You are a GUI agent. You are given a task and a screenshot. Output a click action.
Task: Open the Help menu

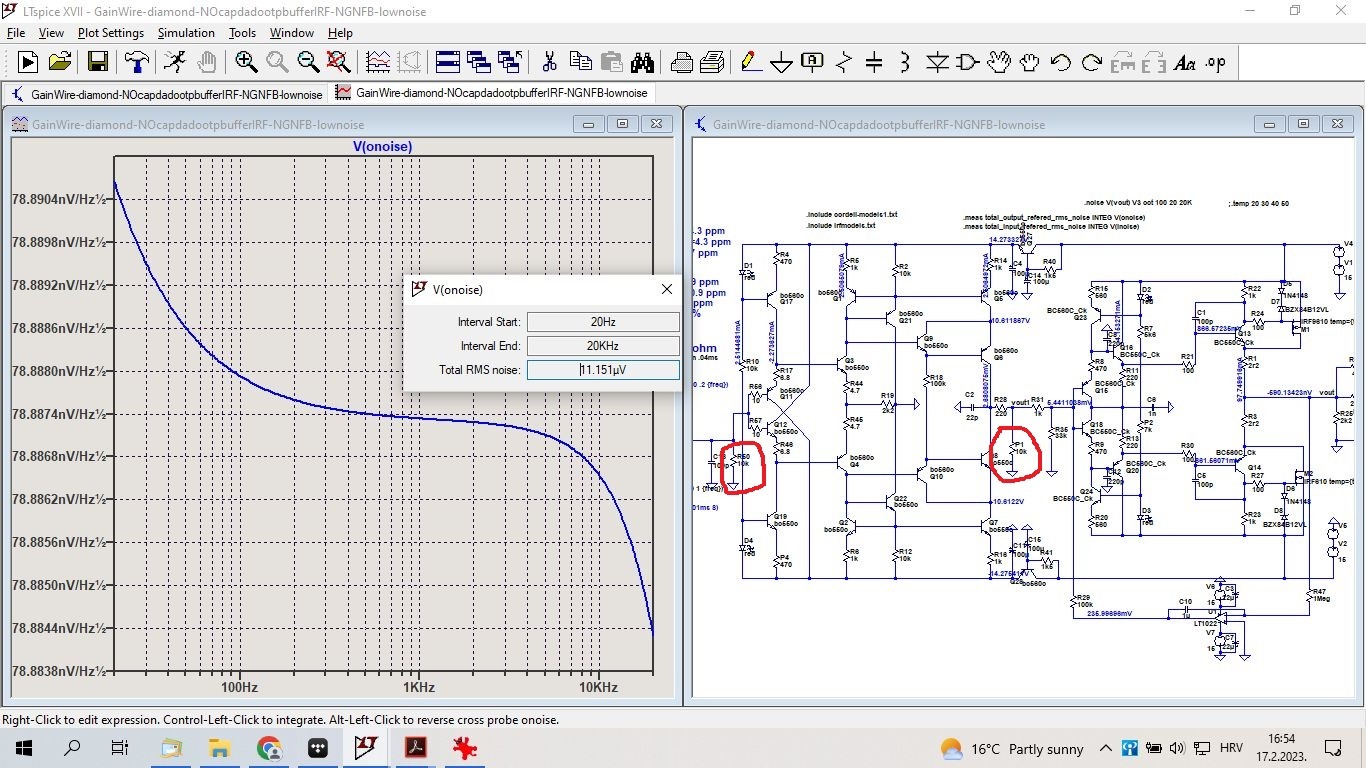click(340, 33)
